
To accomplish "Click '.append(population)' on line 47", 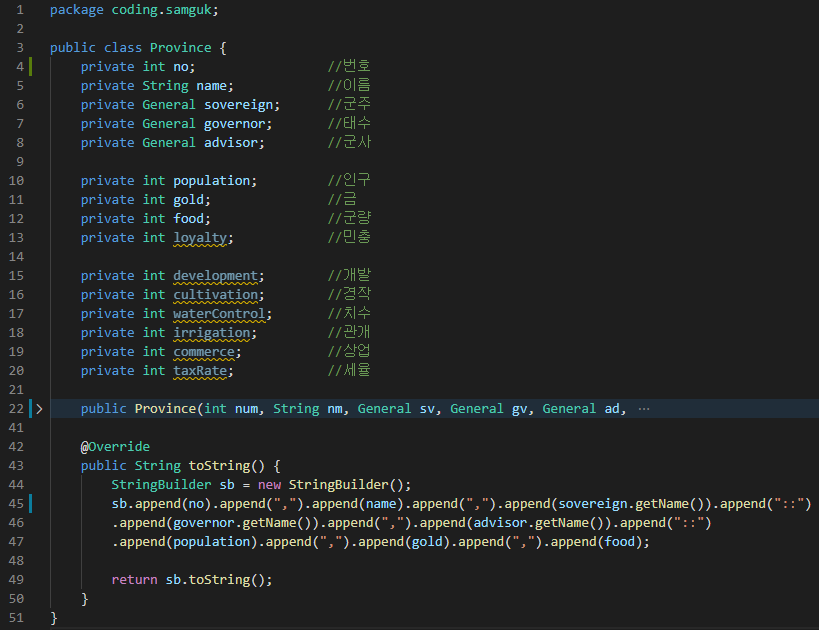I will click(x=184, y=542).
